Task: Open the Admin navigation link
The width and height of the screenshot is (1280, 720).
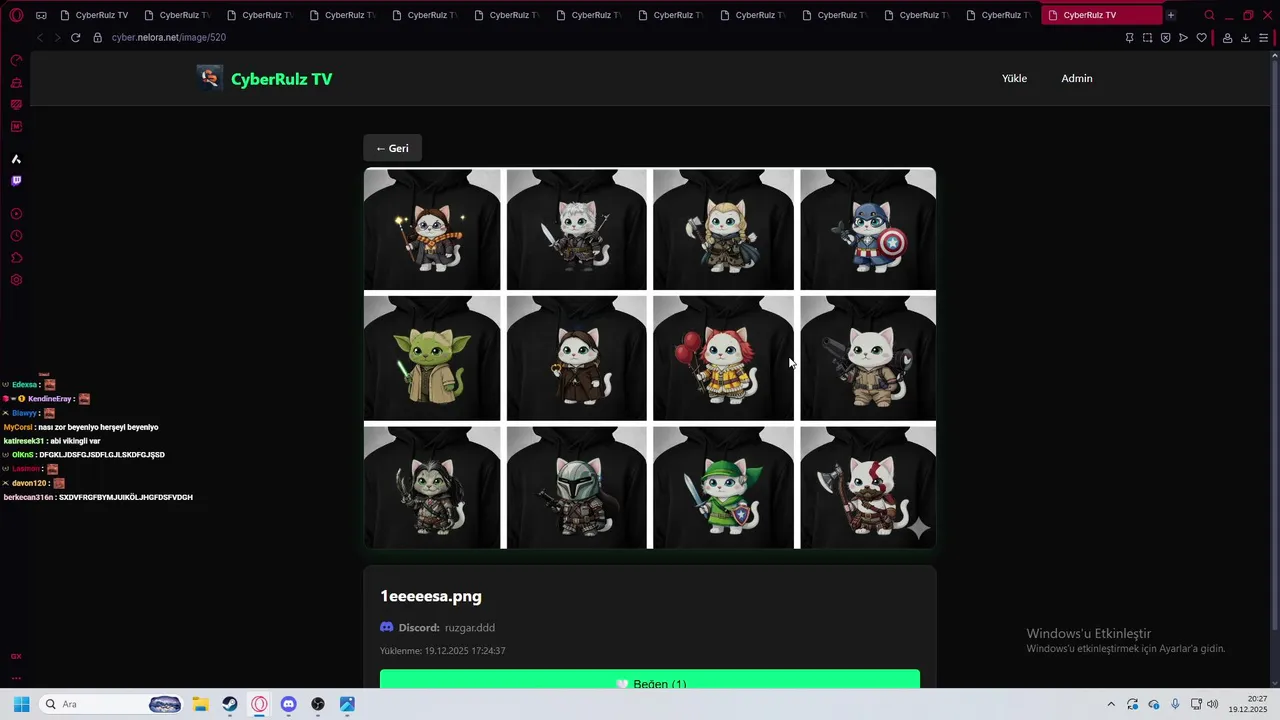Action: tap(1076, 78)
